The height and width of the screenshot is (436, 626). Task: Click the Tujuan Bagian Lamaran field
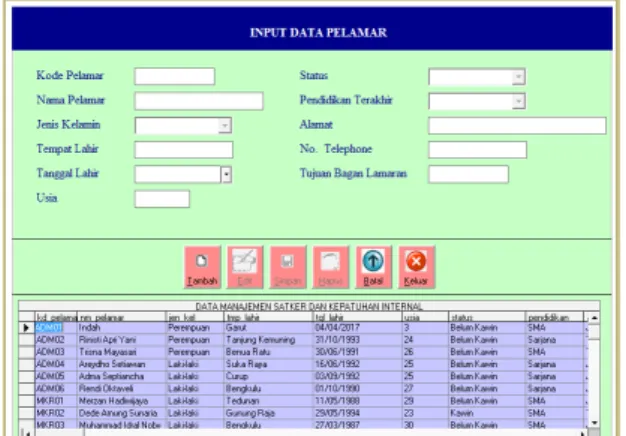[468, 174]
